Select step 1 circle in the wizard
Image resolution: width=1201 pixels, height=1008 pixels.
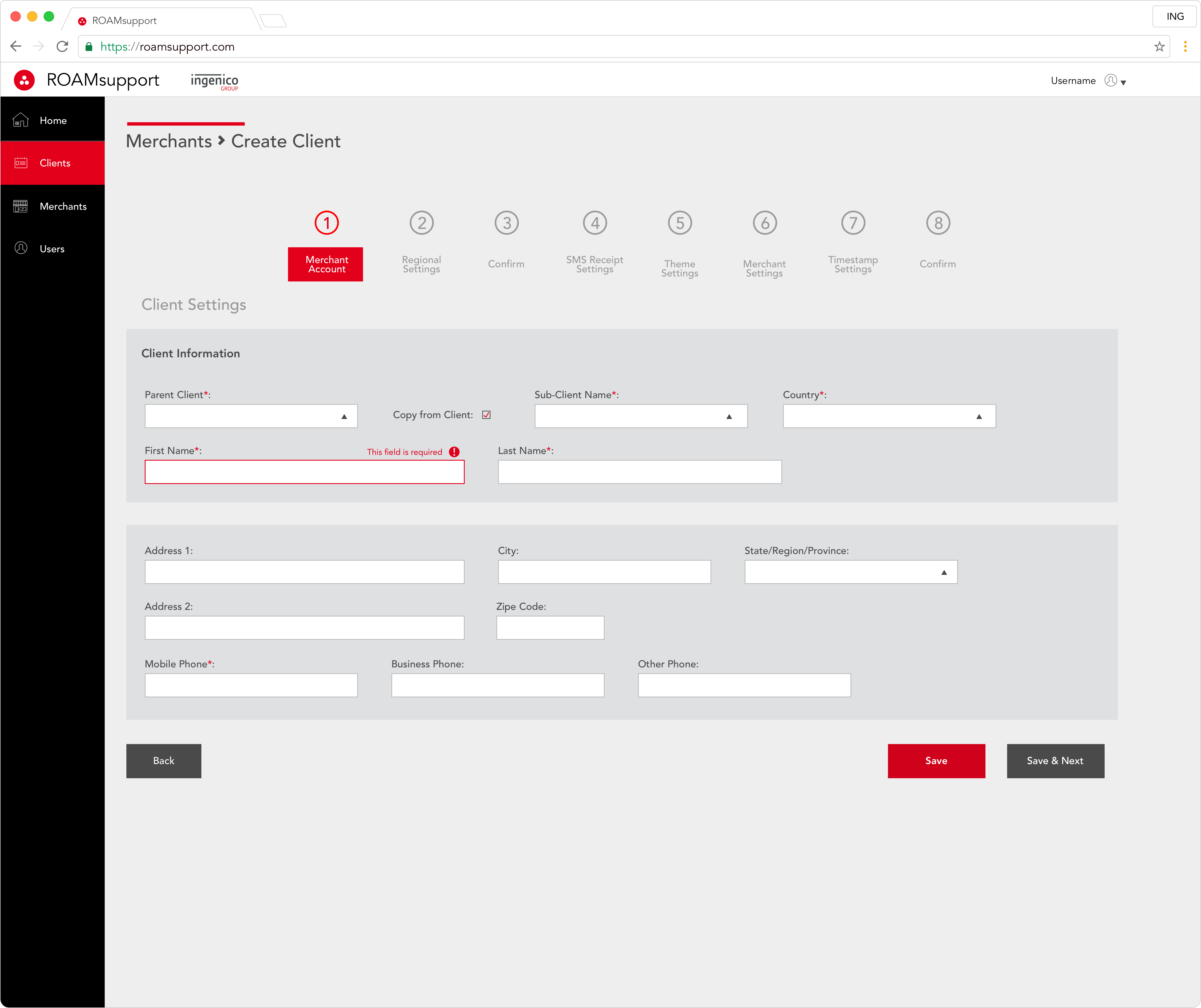327,223
